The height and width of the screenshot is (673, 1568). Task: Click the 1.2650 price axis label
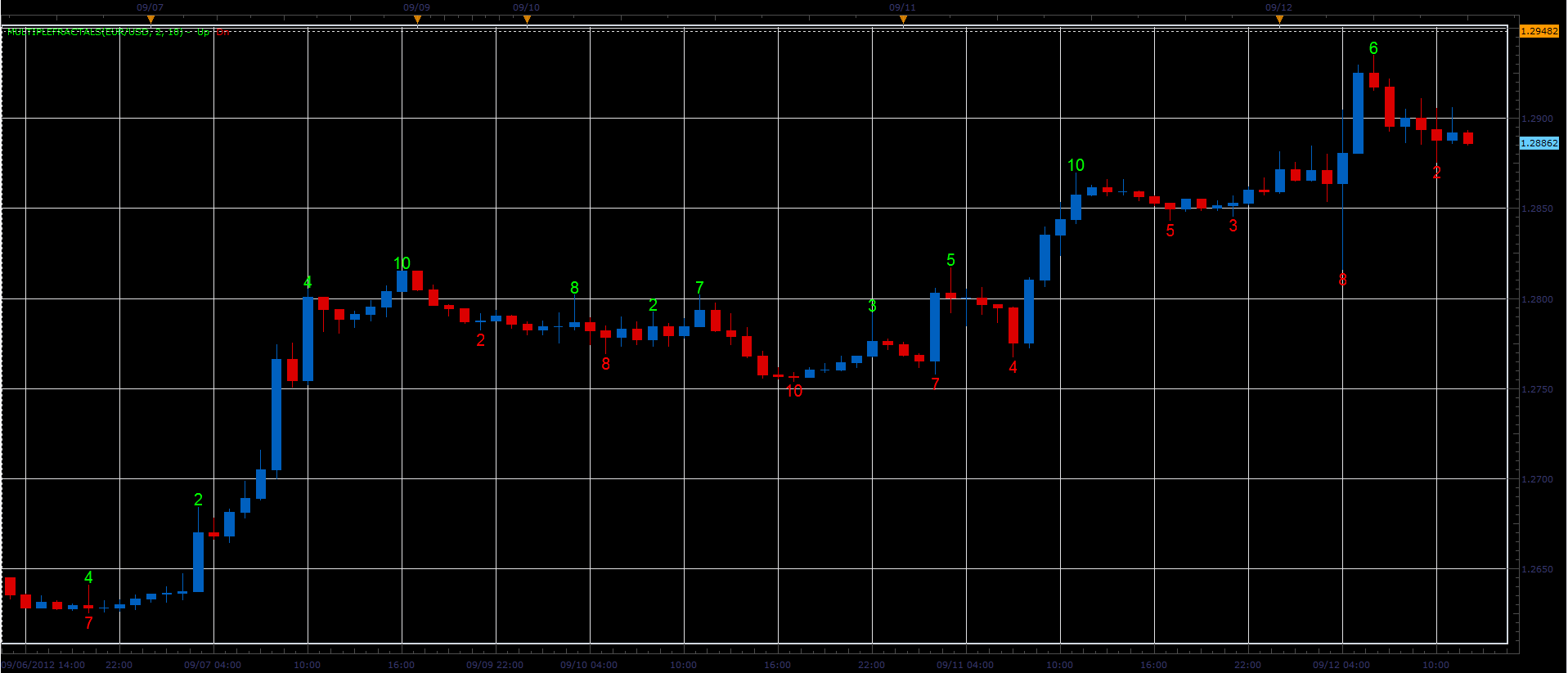click(1537, 569)
